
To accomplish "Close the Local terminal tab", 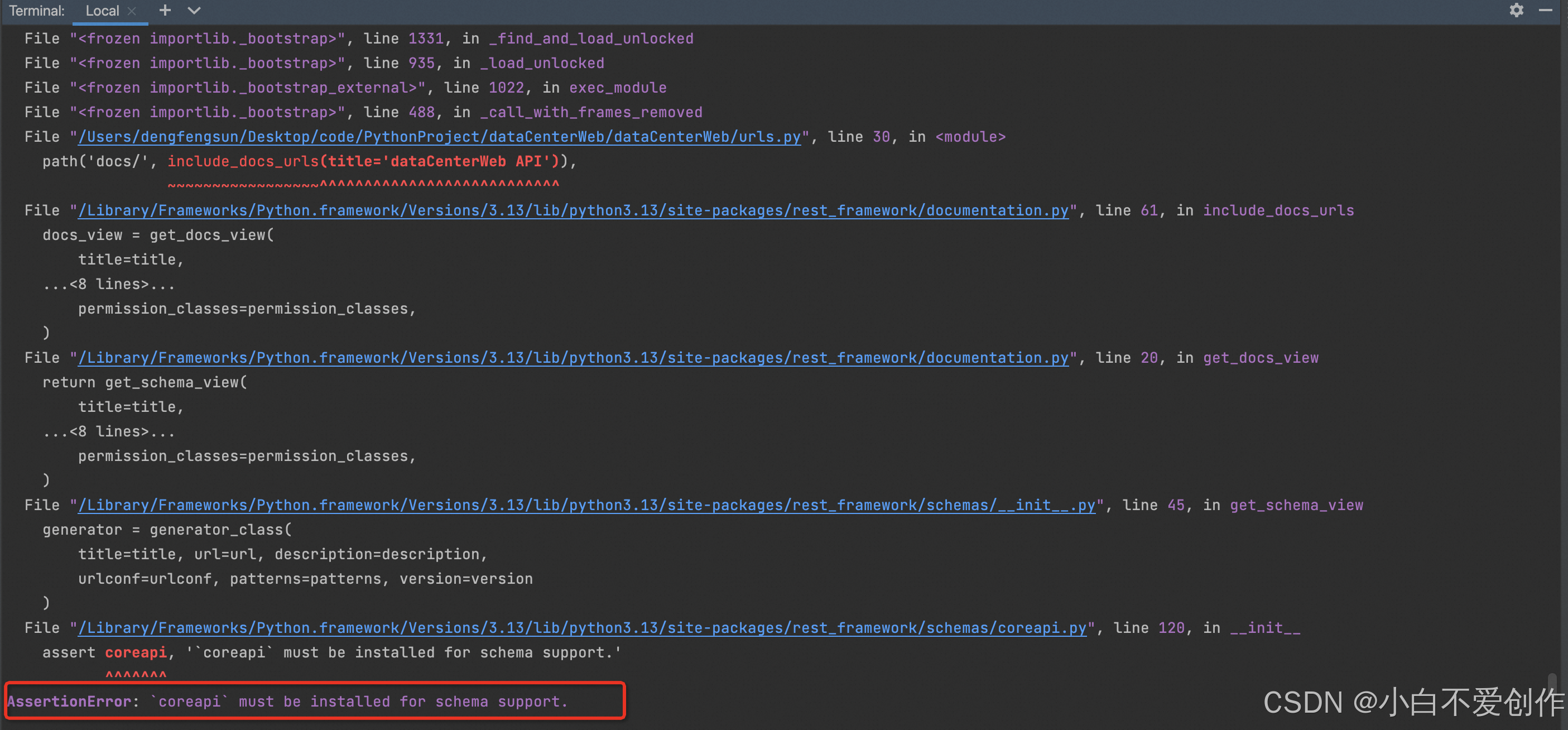I will [x=132, y=11].
